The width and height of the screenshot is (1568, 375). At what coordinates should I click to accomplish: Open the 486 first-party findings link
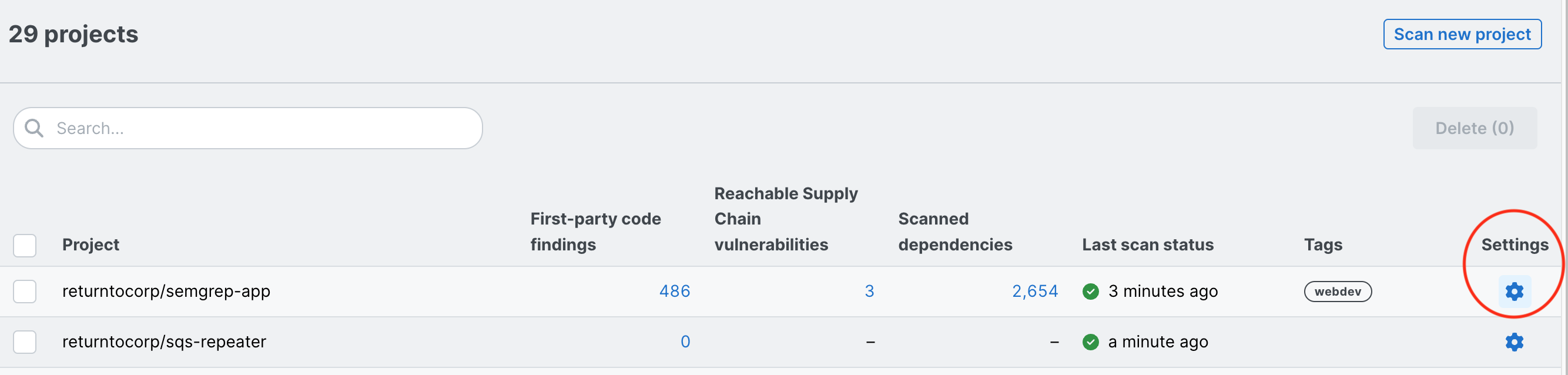point(675,292)
